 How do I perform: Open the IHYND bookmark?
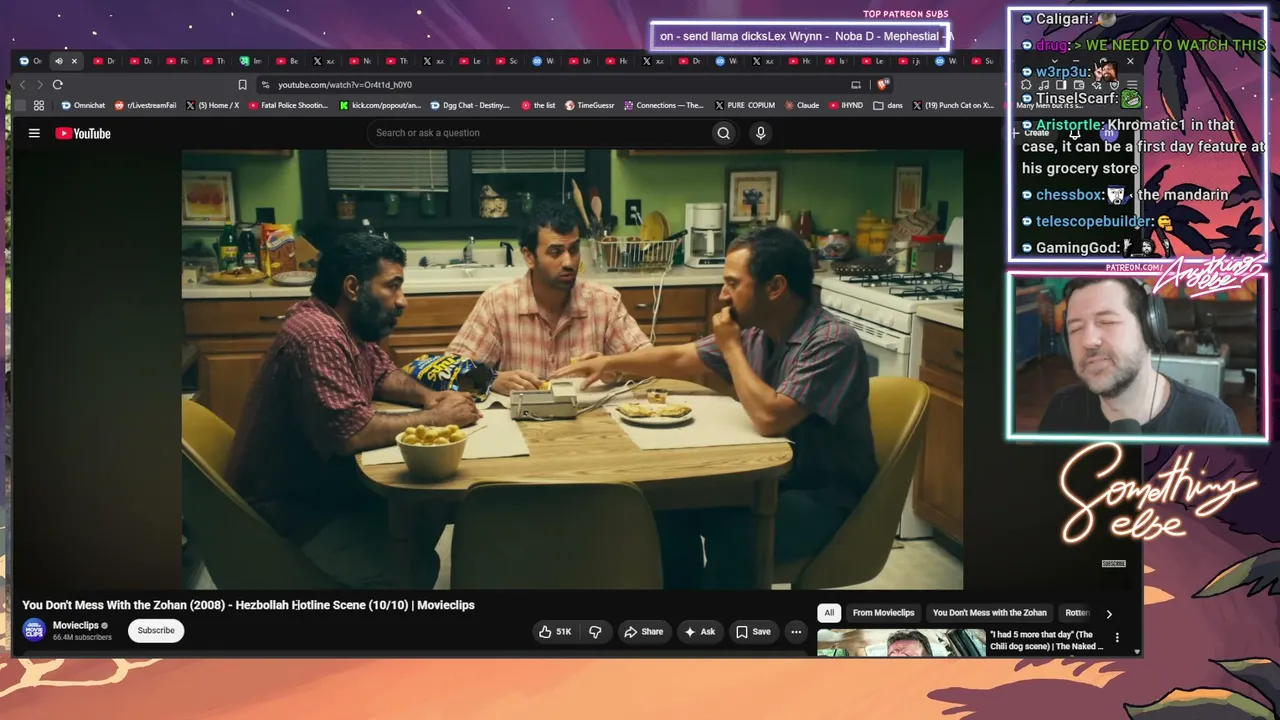[x=845, y=105]
